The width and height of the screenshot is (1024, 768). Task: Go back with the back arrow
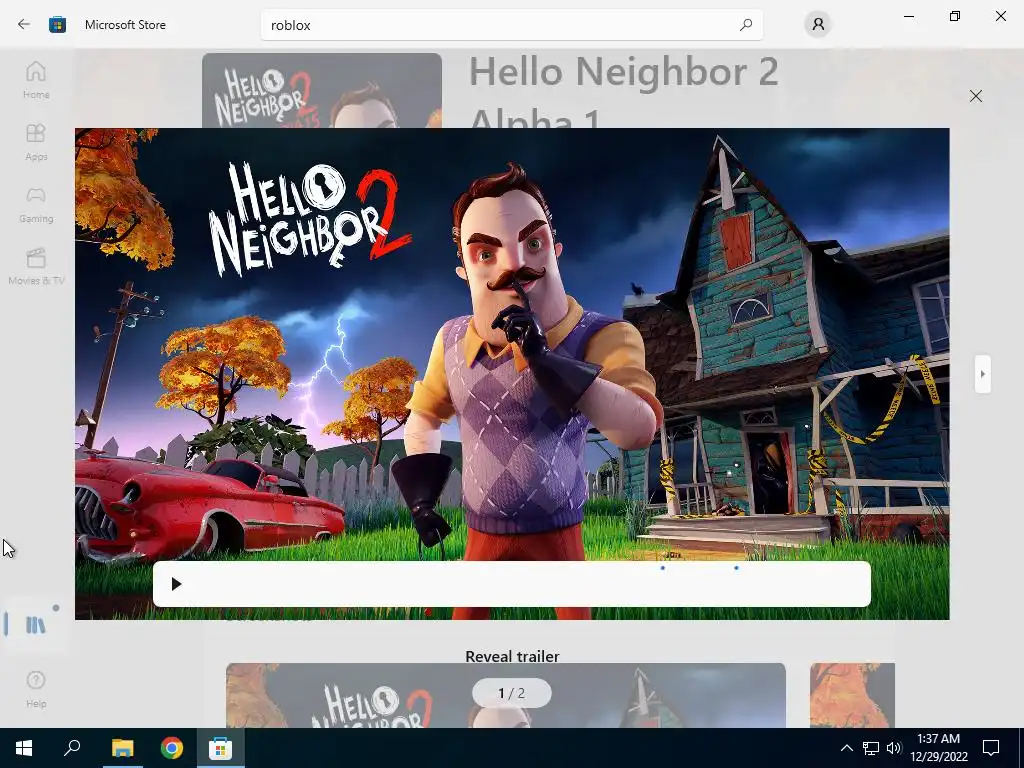pyautogui.click(x=24, y=25)
